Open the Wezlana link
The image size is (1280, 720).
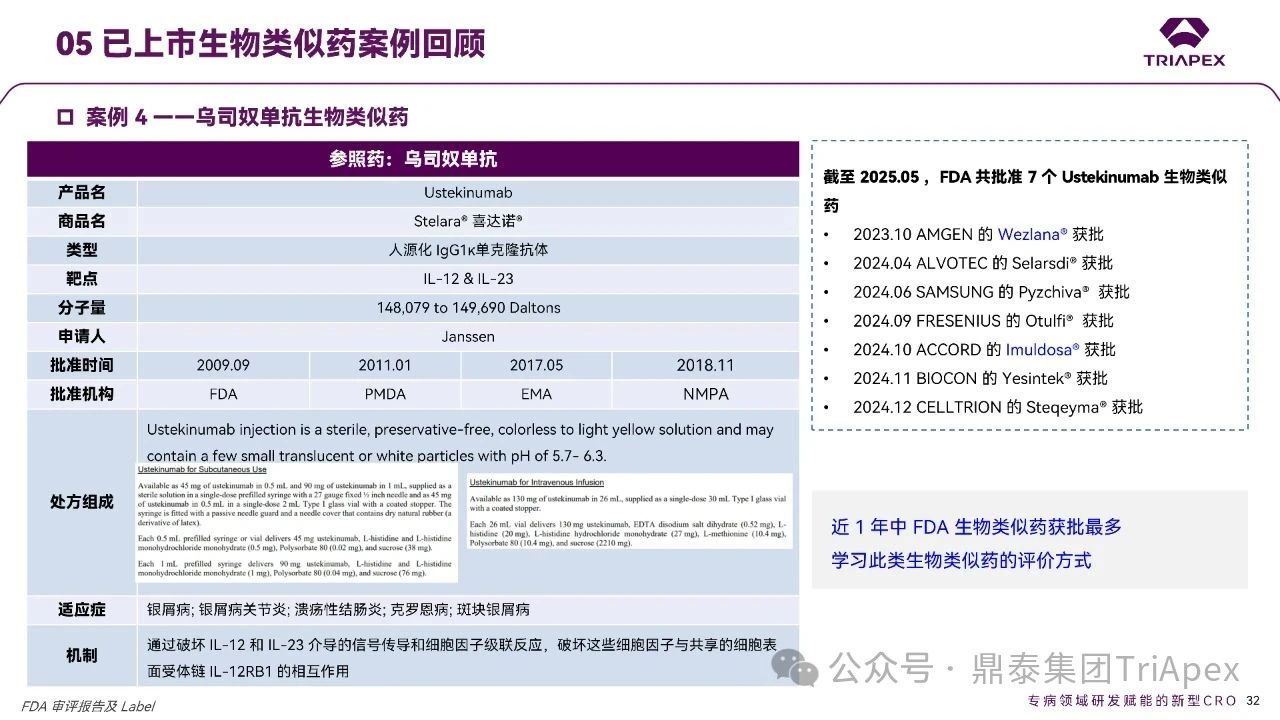[x=1034, y=234]
